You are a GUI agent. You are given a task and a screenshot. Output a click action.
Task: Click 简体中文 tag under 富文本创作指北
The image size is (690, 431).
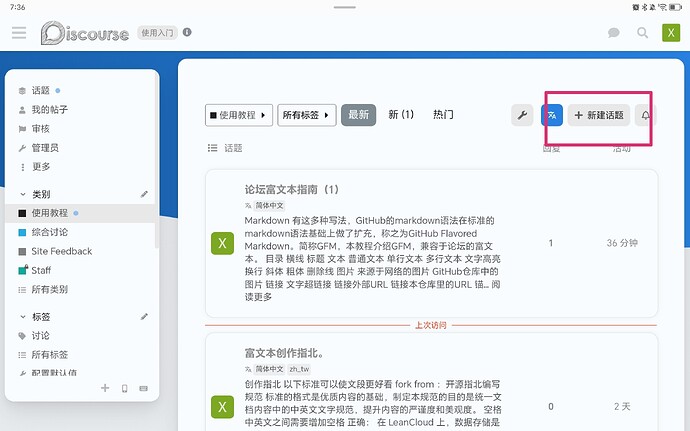[269, 369]
